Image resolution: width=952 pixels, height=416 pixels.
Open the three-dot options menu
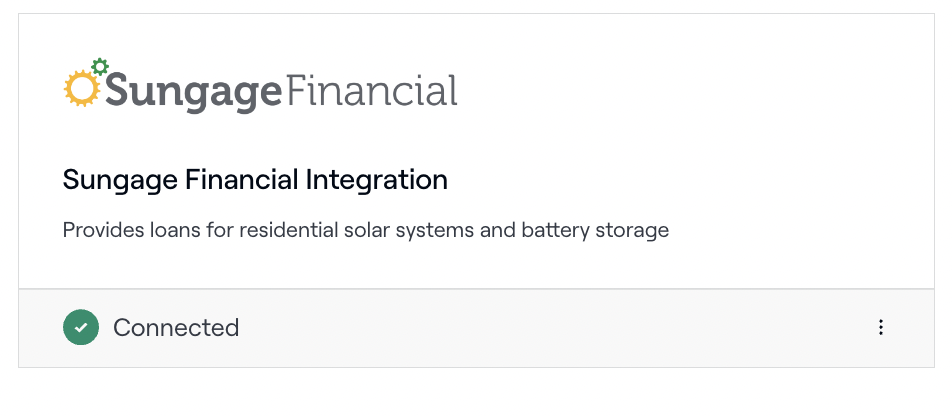(x=880, y=327)
